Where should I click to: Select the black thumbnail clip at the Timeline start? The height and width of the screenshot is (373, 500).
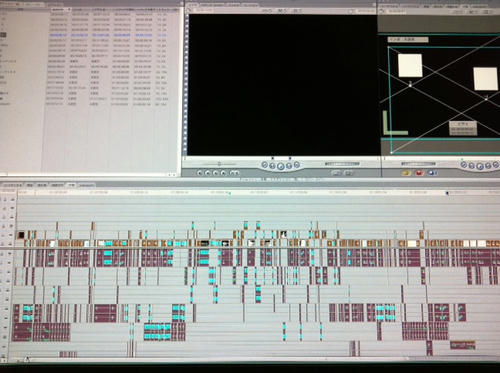[21, 235]
